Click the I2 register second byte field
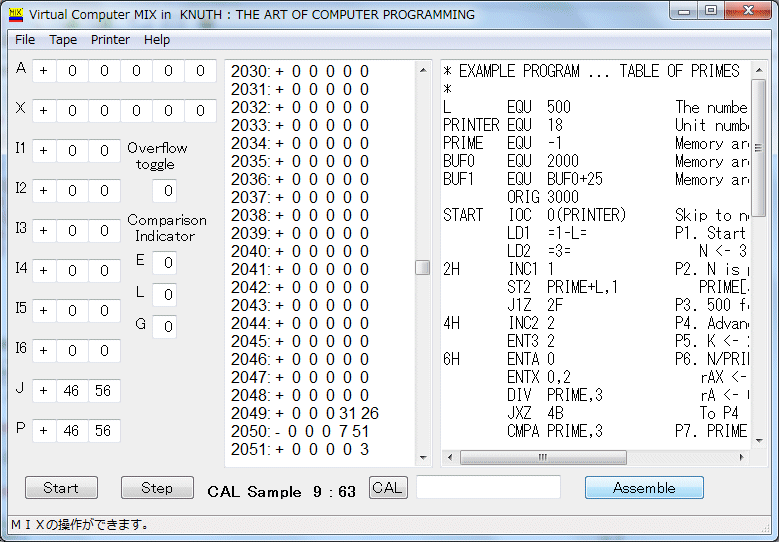779x542 pixels. [x=104, y=191]
